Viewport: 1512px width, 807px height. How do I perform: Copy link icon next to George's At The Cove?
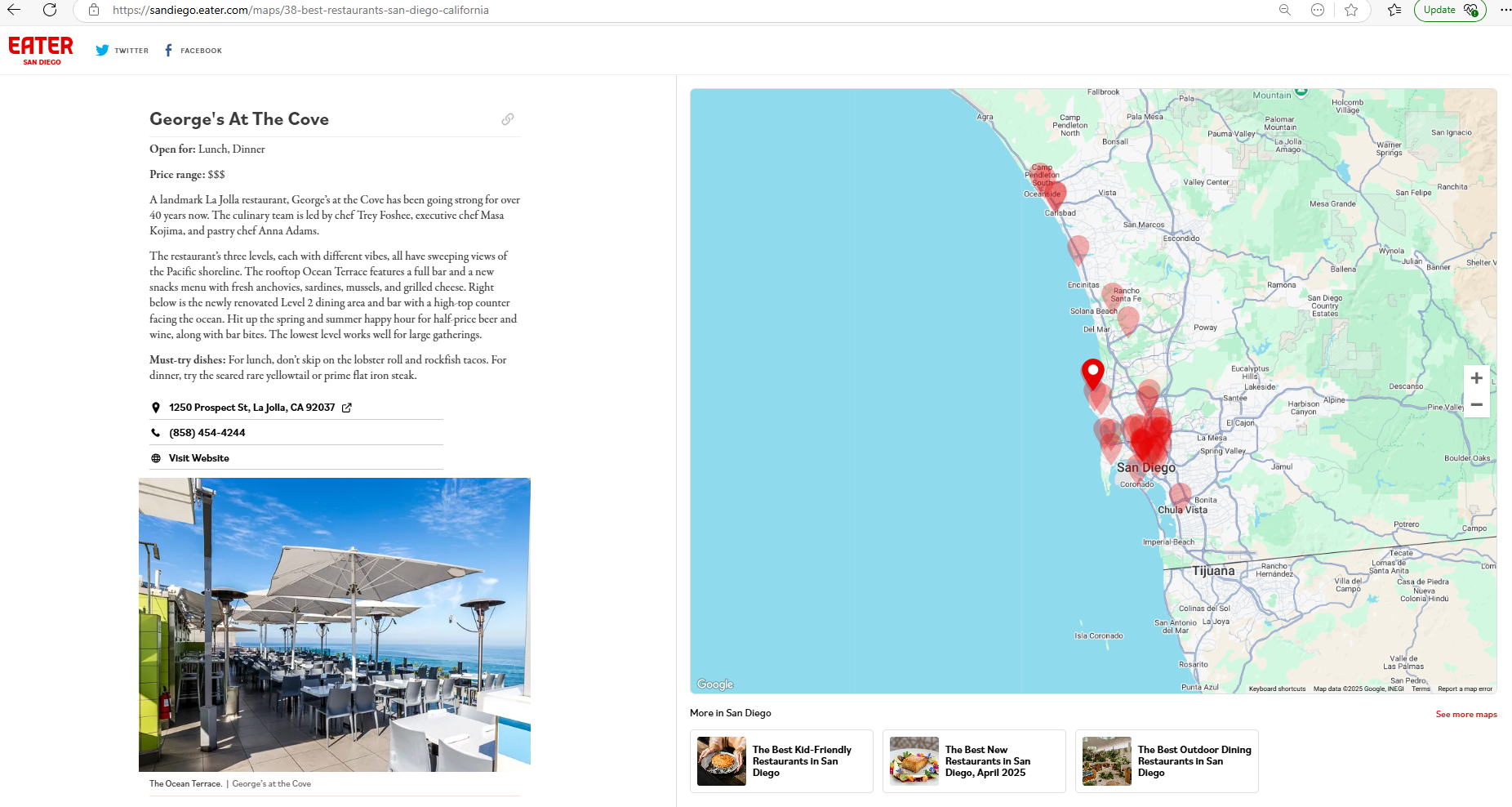[x=508, y=119]
